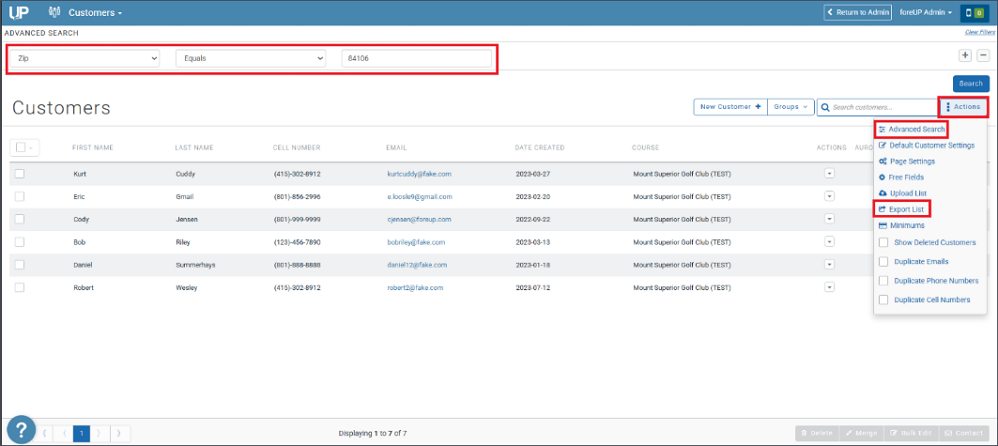Viewport: 998px width, 446px height.
Task: Add a search filter row with plus icon
Action: 966,55
